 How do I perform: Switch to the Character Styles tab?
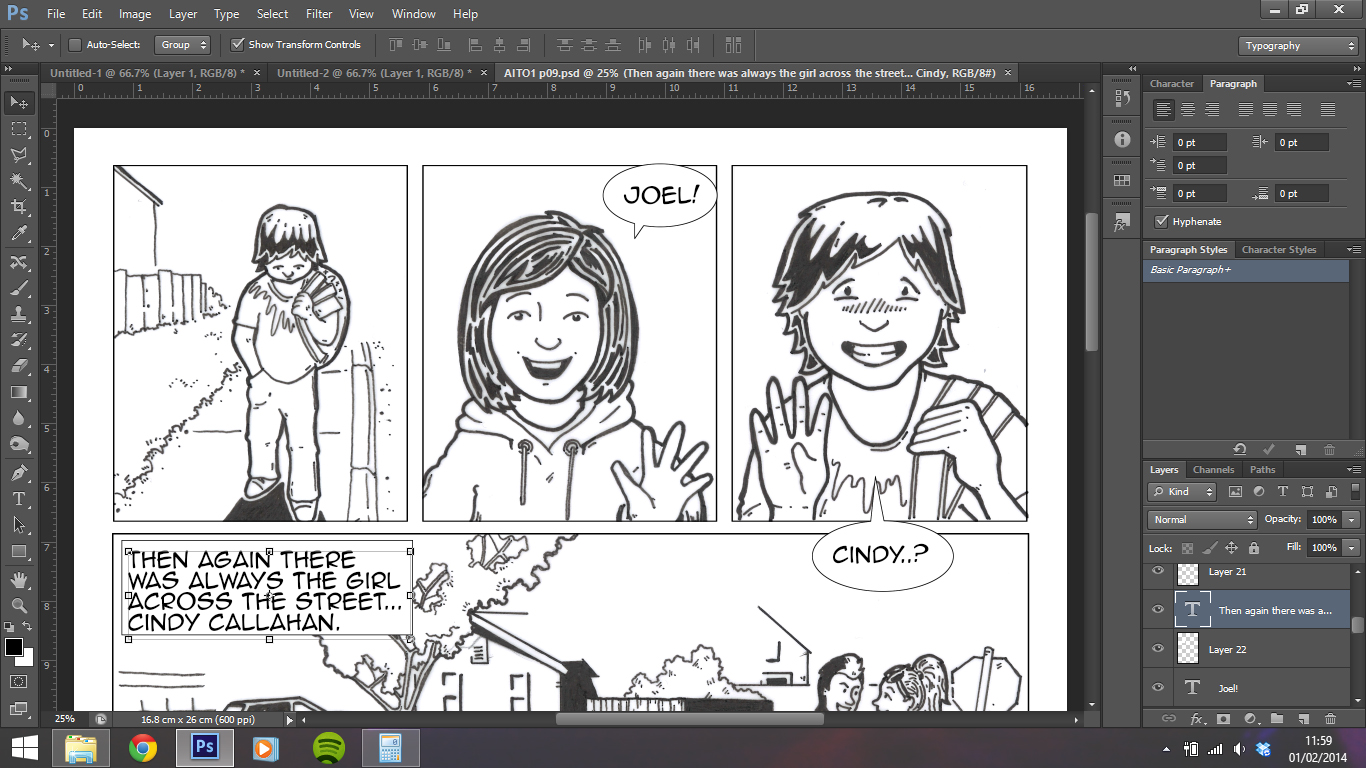tap(1279, 250)
